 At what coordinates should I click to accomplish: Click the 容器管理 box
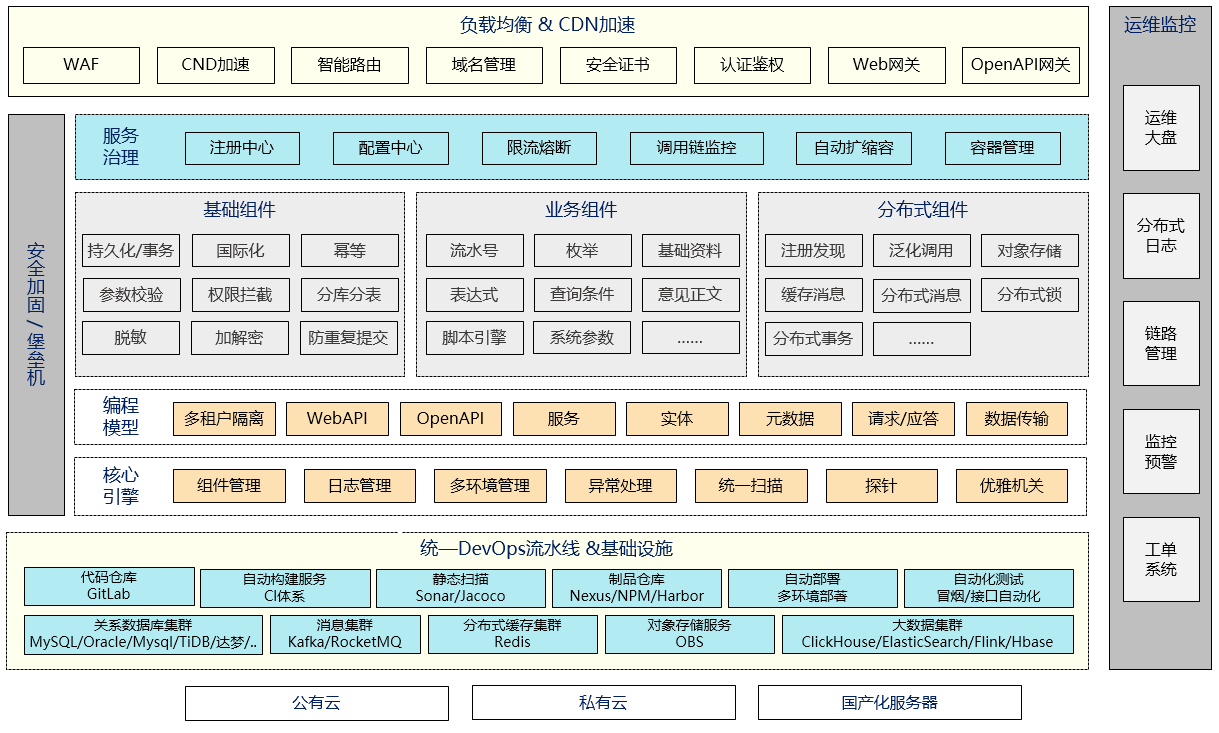coord(1002,148)
